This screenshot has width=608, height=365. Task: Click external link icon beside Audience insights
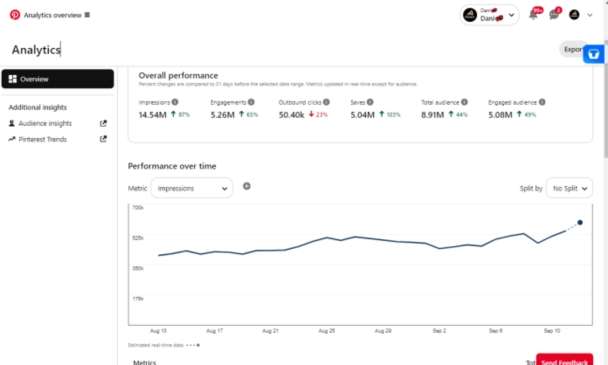tap(103, 123)
